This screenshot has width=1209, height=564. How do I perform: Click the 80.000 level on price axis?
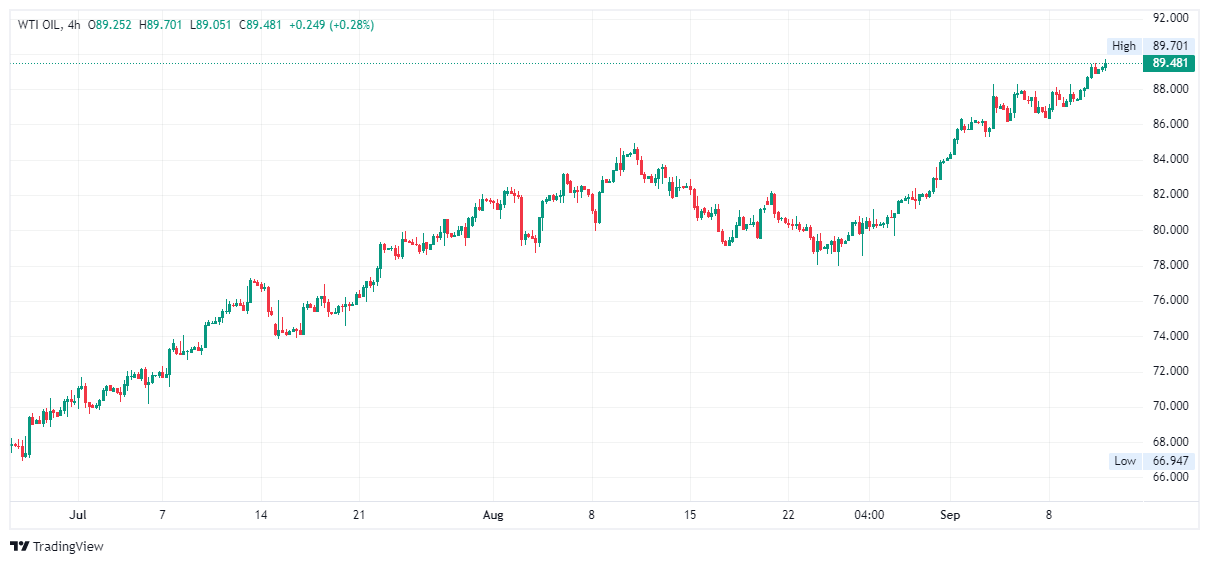(x=1170, y=230)
